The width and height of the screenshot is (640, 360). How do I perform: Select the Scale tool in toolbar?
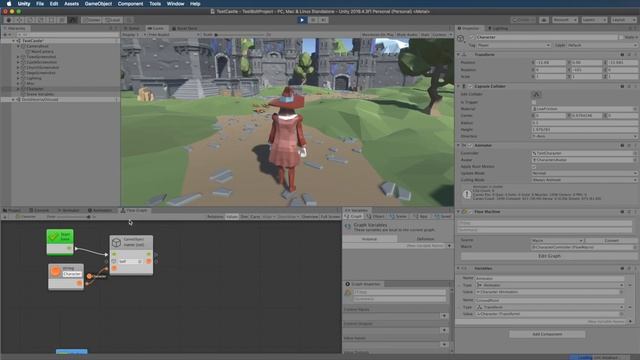click(x=40, y=20)
